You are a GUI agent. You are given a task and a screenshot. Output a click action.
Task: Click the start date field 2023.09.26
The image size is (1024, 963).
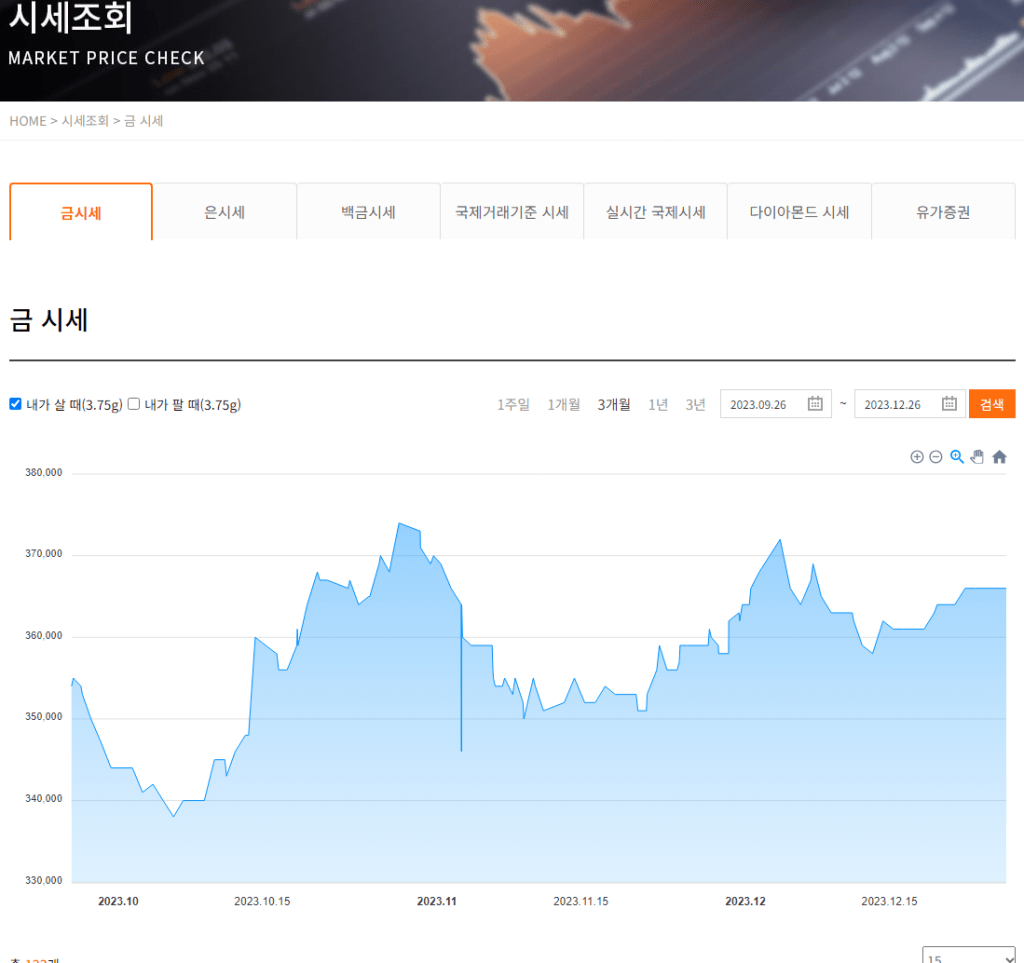click(x=760, y=404)
